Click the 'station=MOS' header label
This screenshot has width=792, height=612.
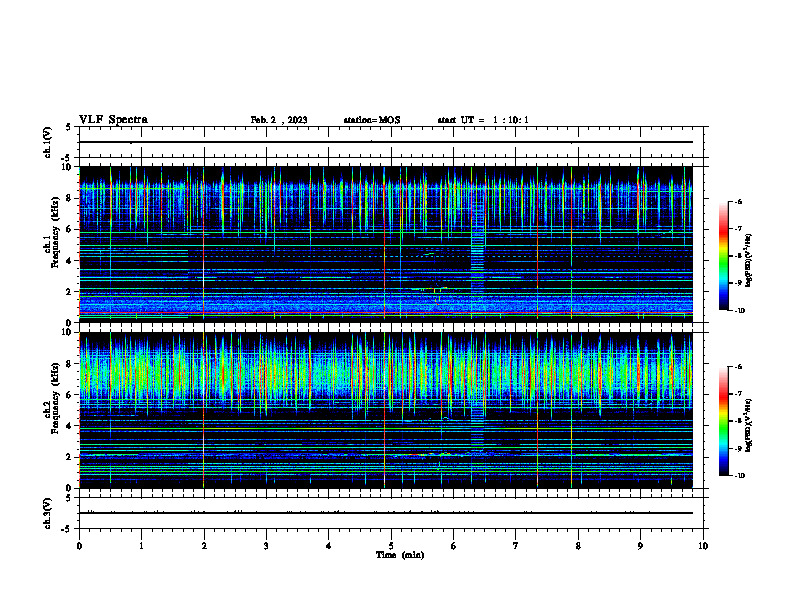tap(372, 120)
